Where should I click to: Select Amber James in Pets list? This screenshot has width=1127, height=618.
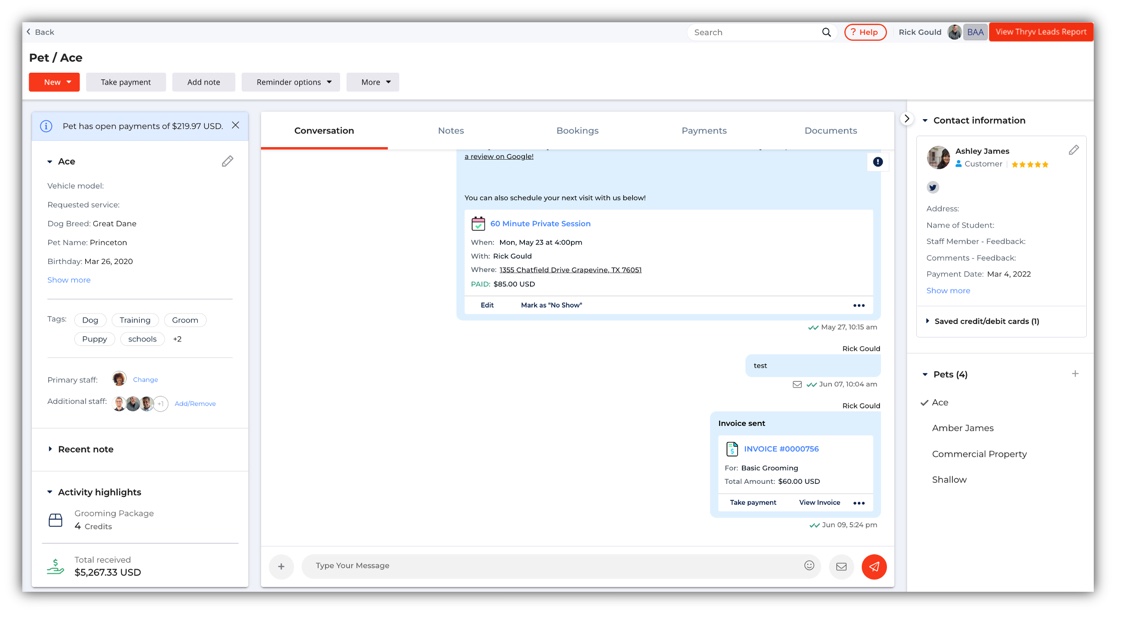[962, 428]
